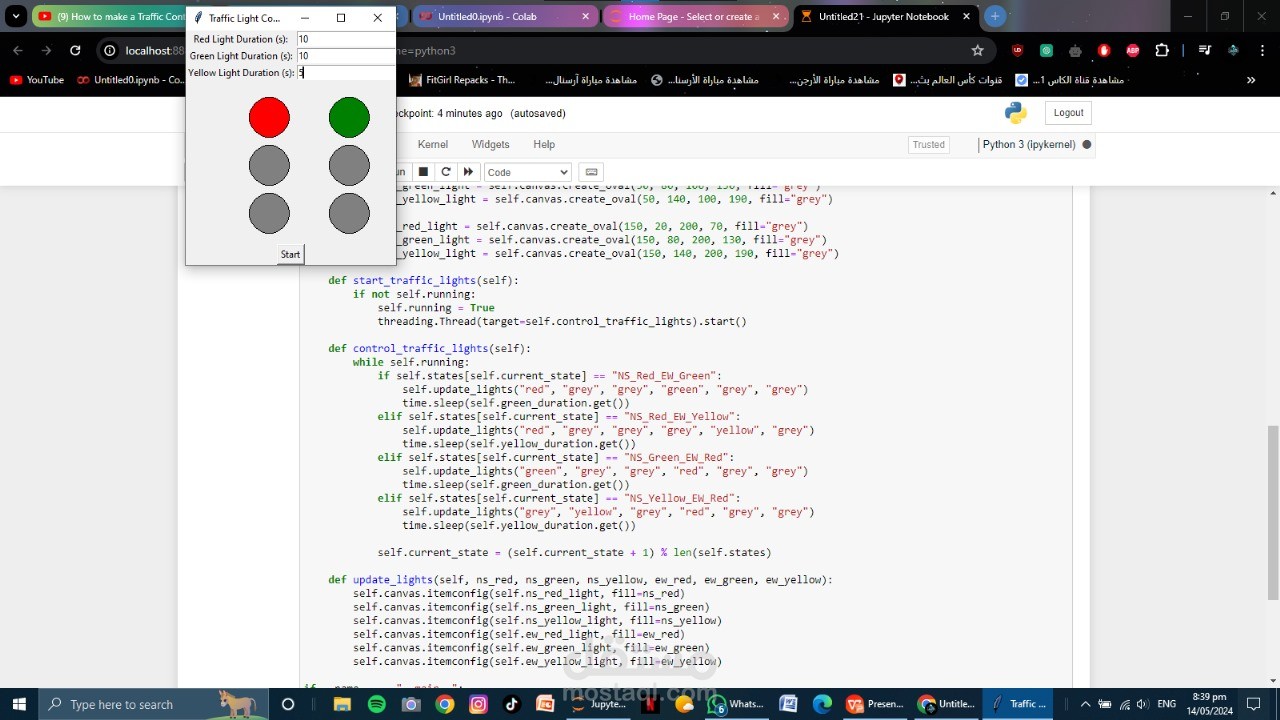
Task: Click the ENG language indicator
Action: point(1166,704)
